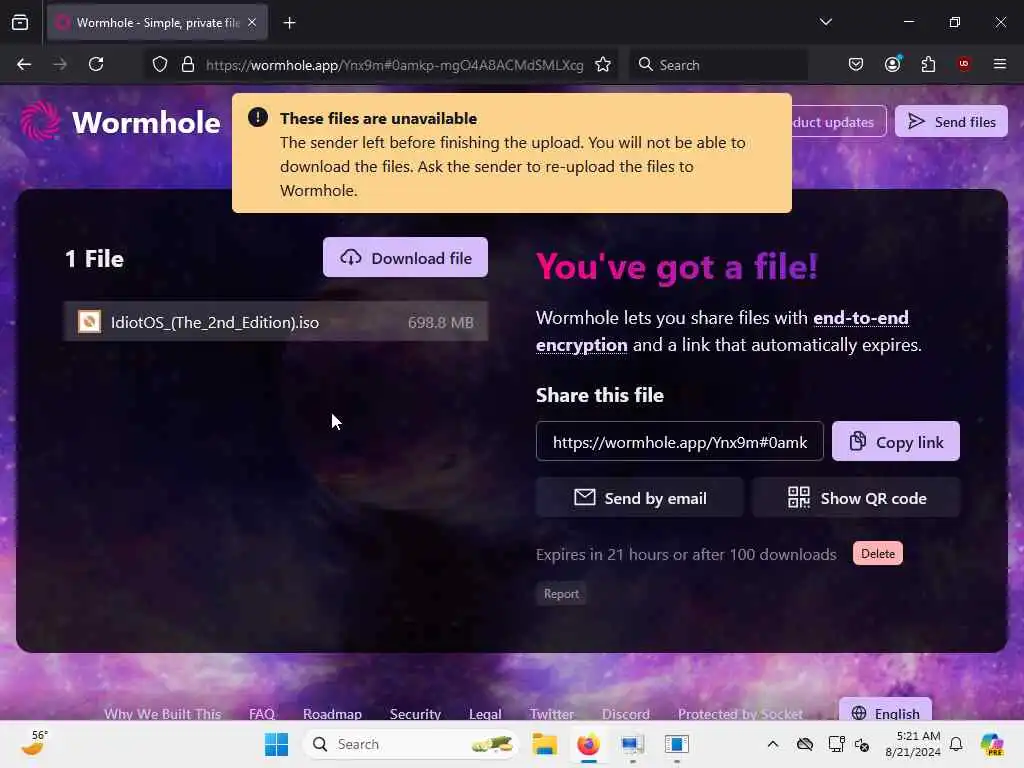
Task: Click the share link text field
Action: click(x=679, y=441)
